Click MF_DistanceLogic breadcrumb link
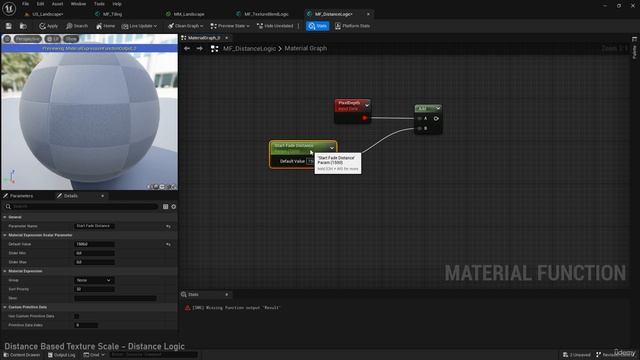 (x=249, y=49)
